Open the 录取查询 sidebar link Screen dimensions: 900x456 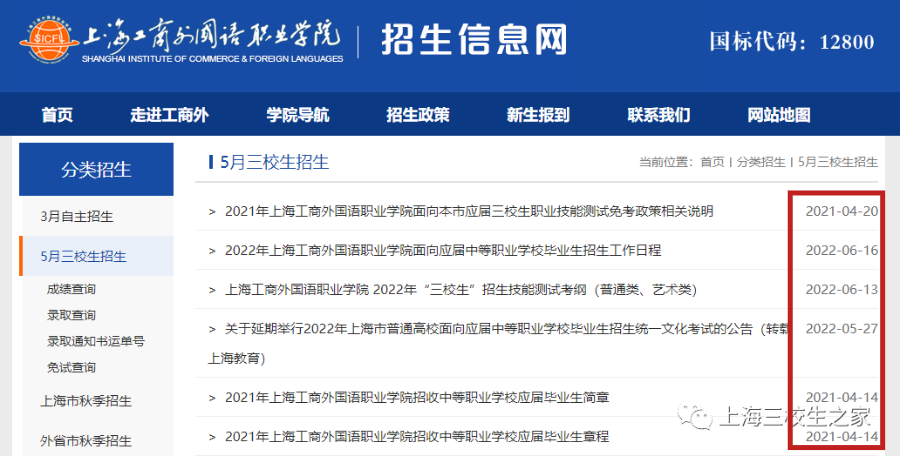point(71,315)
